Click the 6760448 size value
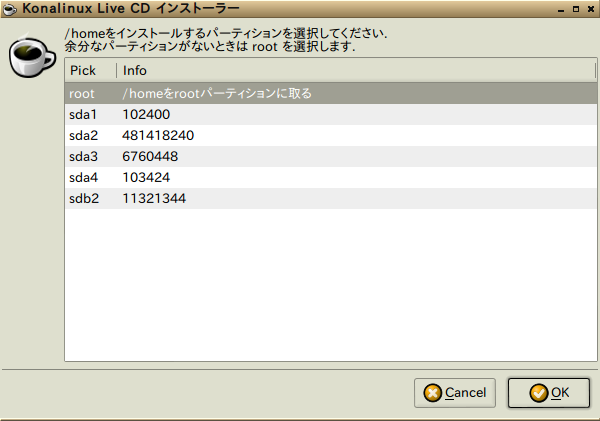600x421 pixels. pyautogui.click(x=150, y=157)
